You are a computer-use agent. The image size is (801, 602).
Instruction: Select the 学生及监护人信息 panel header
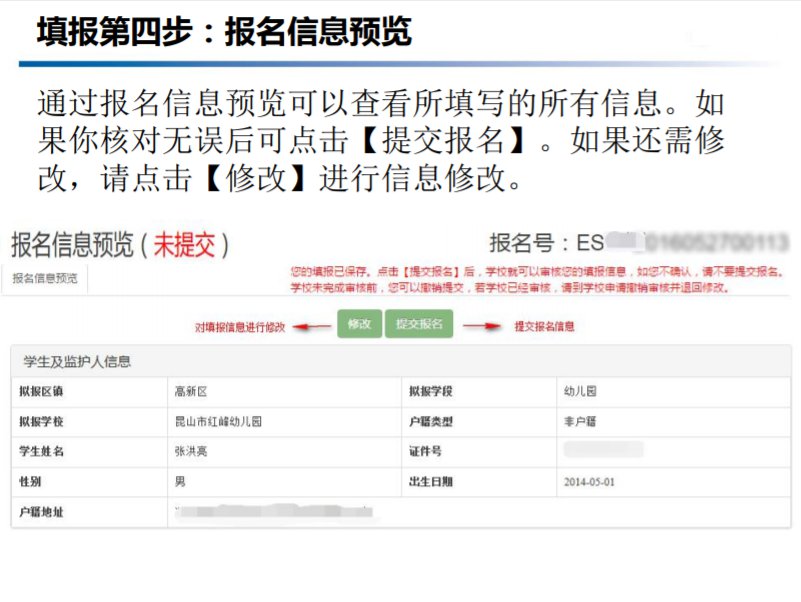[401, 361]
